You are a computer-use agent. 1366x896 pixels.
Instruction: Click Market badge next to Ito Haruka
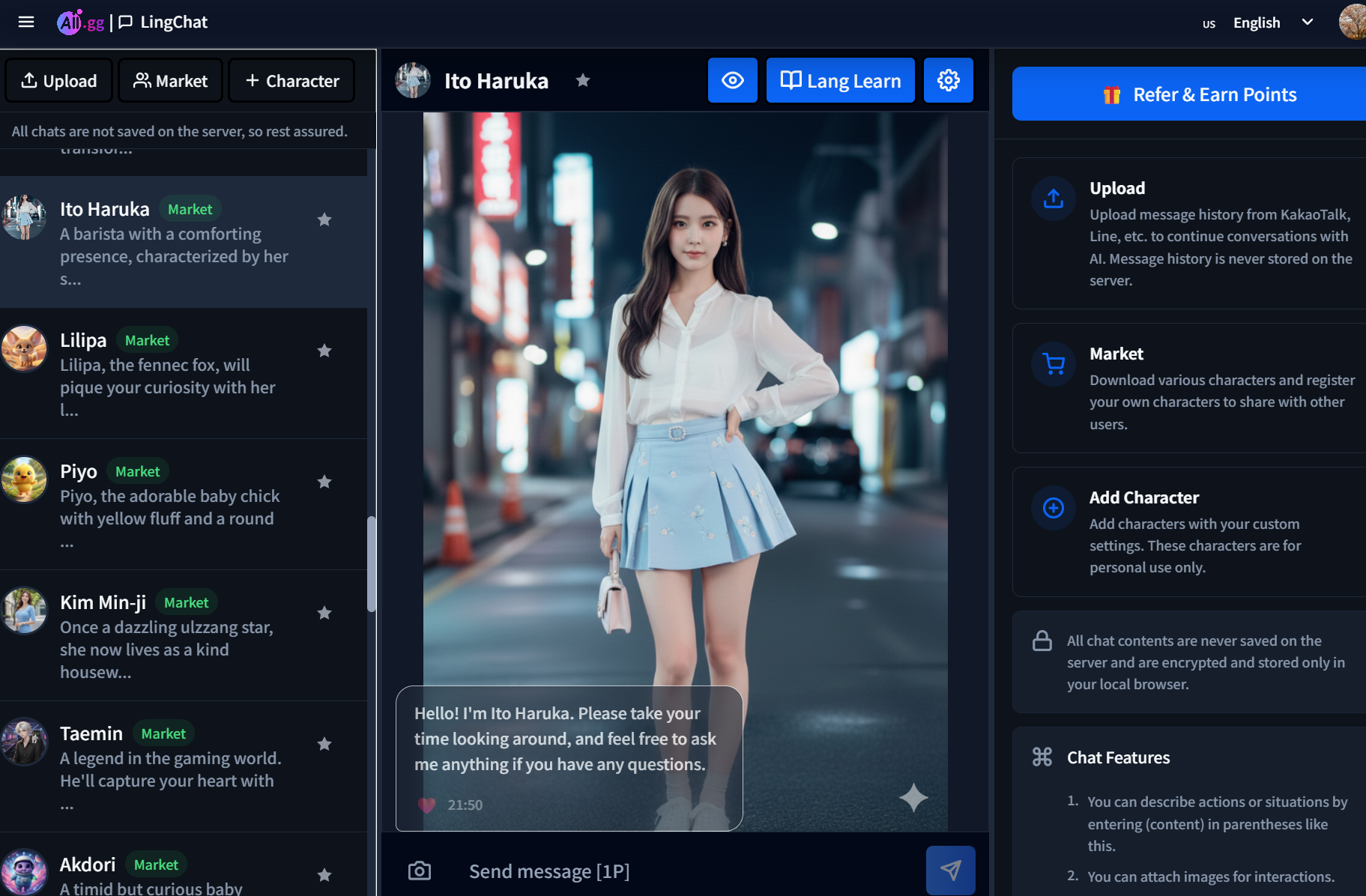tap(190, 209)
